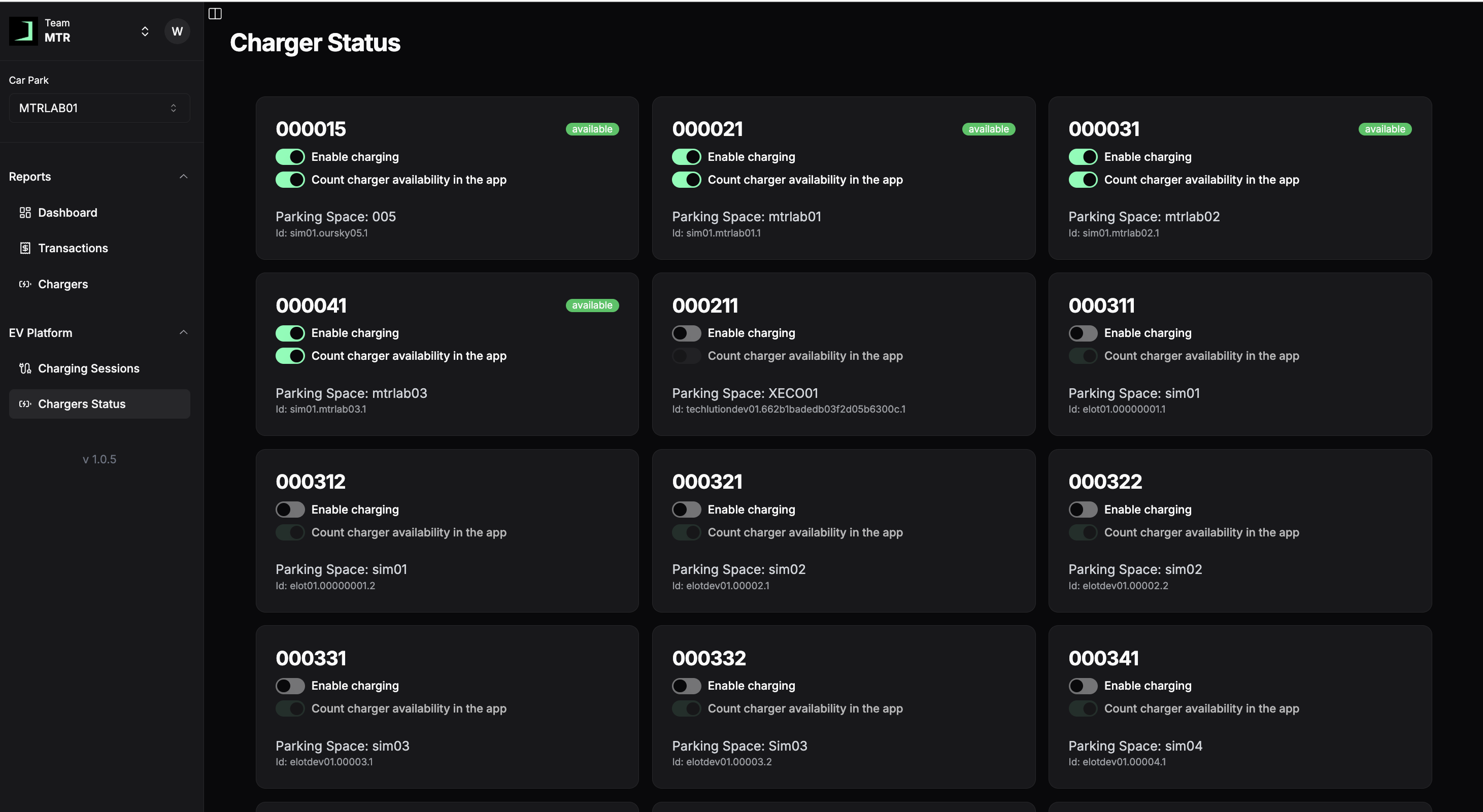Open the W user avatar menu
Viewport: 1483px width, 812px height.
(x=177, y=31)
